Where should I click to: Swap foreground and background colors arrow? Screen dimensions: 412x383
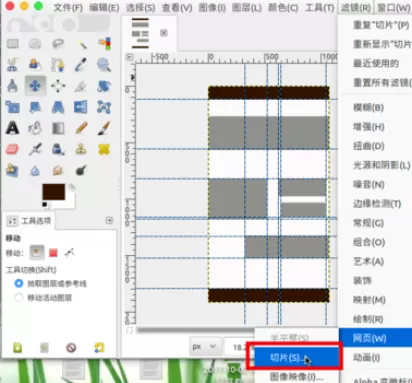72,187
